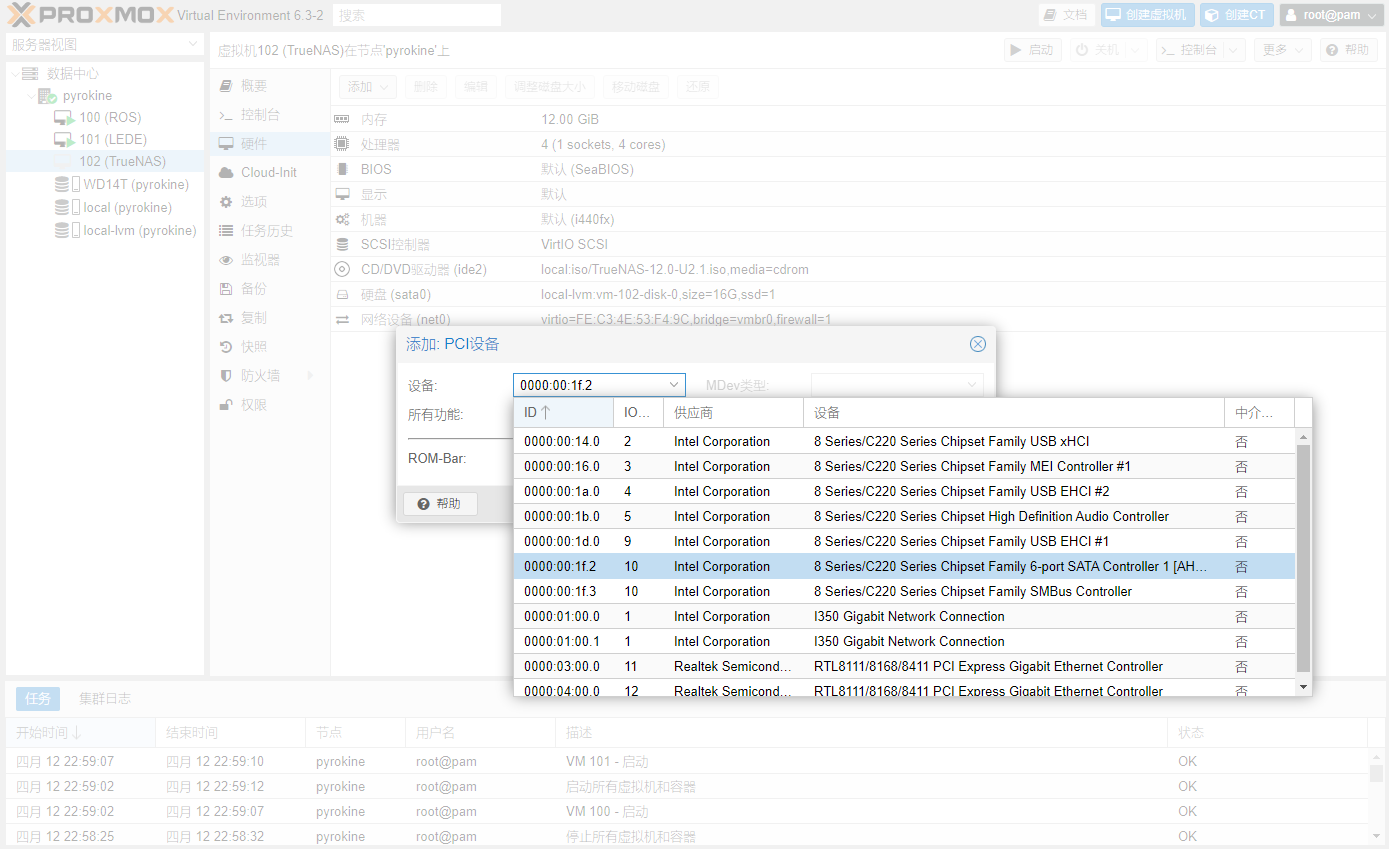Click the running VM icon for 100 (ROS)
This screenshot has width=1389, height=849.
(x=64, y=118)
